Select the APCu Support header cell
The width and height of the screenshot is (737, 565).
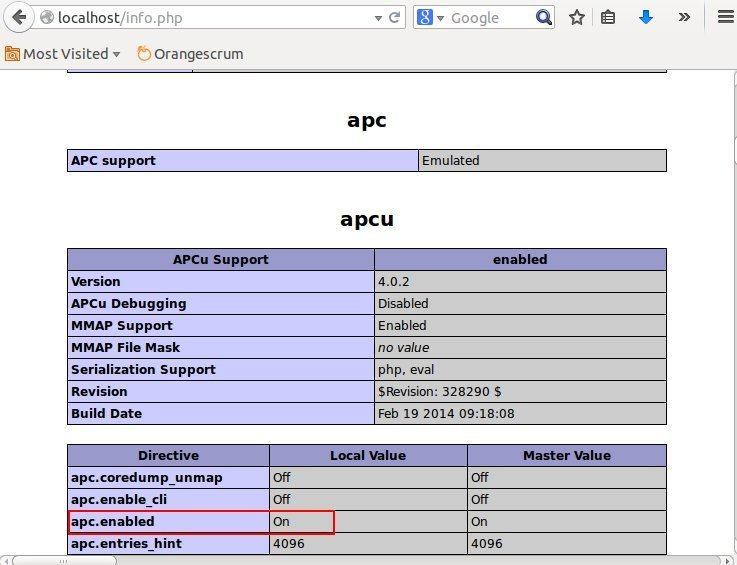[x=221, y=259]
